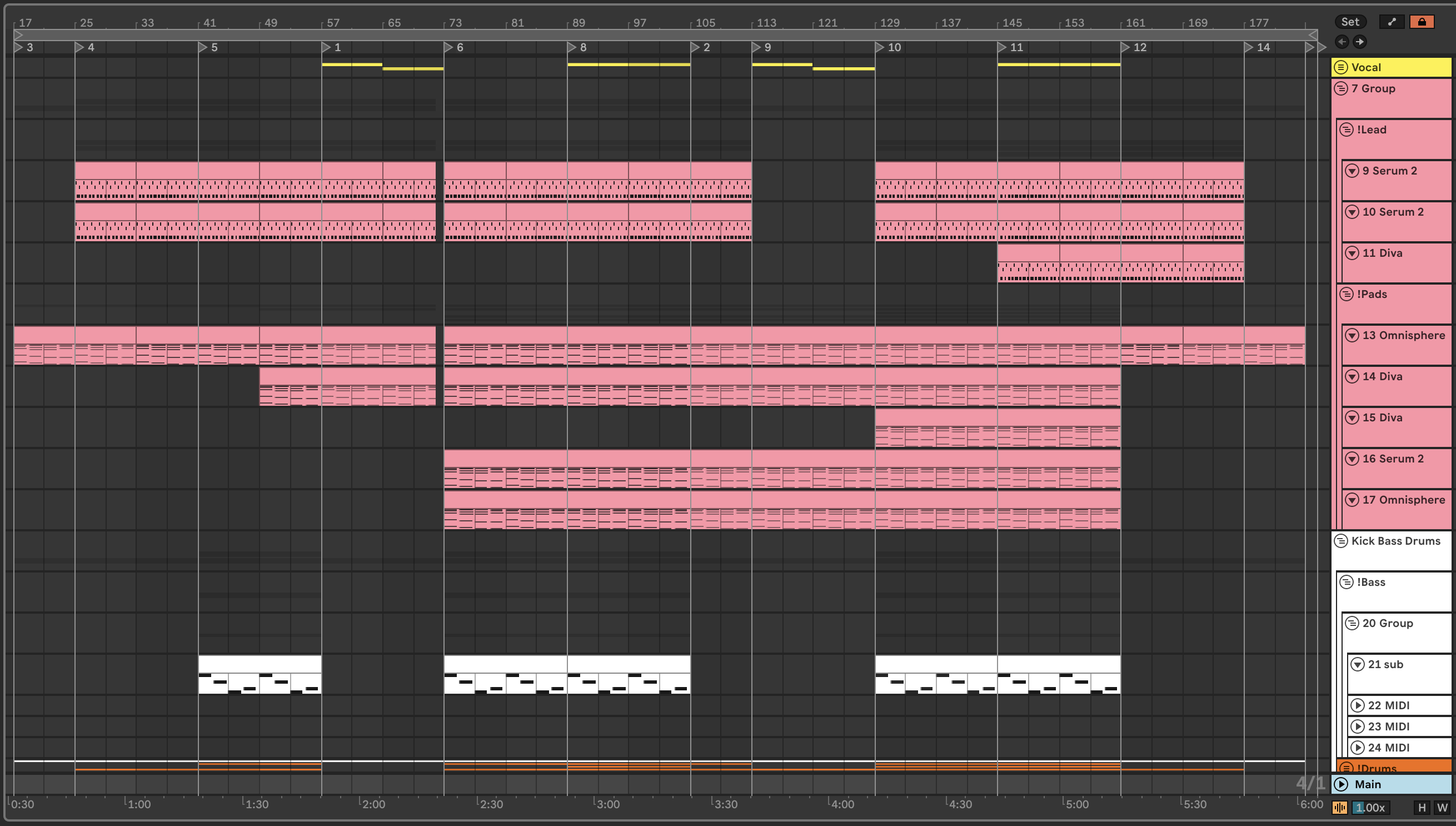The width and height of the screenshot is (1456, 826).
Task: Unfold the 13 Omnisphere track arrow
Action: pyautogui.click(x=1352, y=335)
